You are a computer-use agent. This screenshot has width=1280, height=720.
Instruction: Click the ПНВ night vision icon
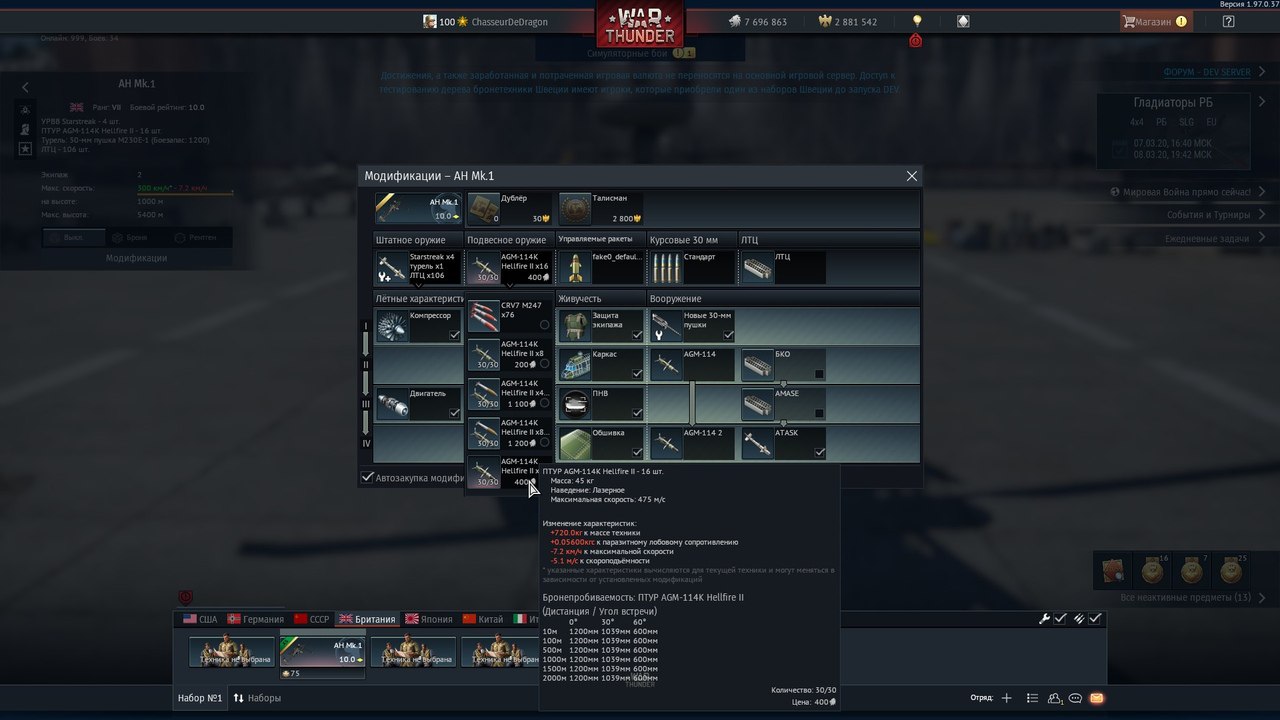tap(575, 404)
